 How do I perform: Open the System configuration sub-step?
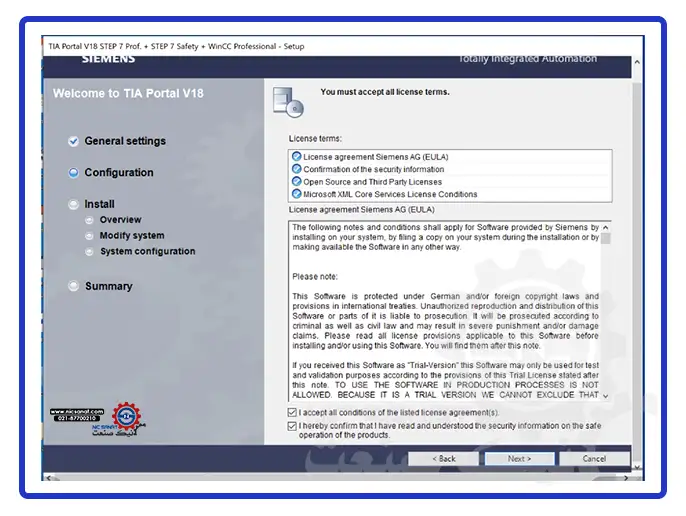tap(148, 251)
